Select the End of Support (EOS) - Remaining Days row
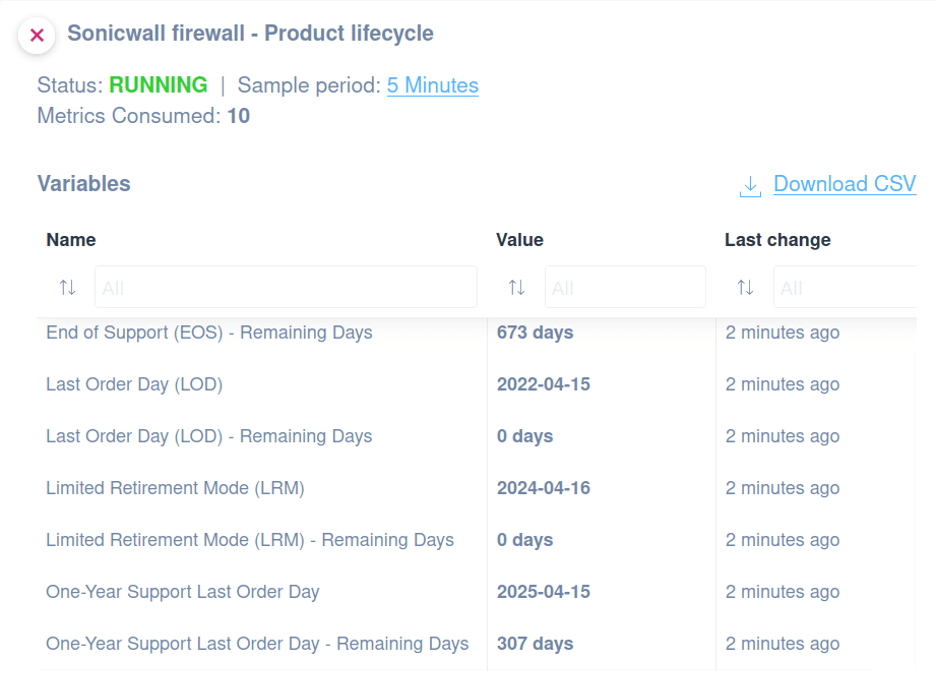Image resolution: width=936 pixels, height=674 pixels. 476,333
